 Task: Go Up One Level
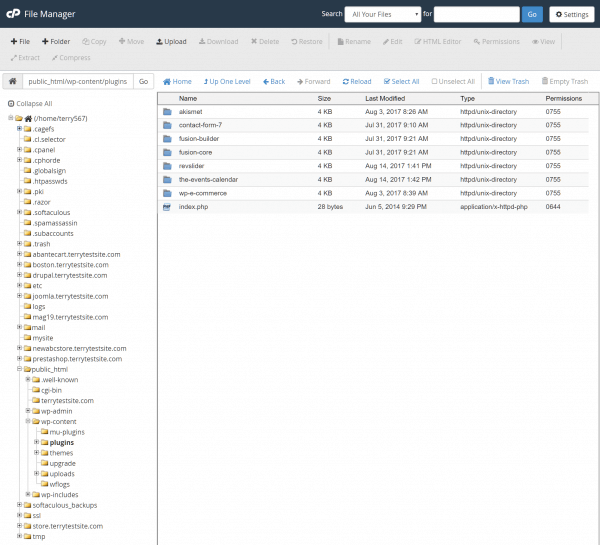coord(227,82)
